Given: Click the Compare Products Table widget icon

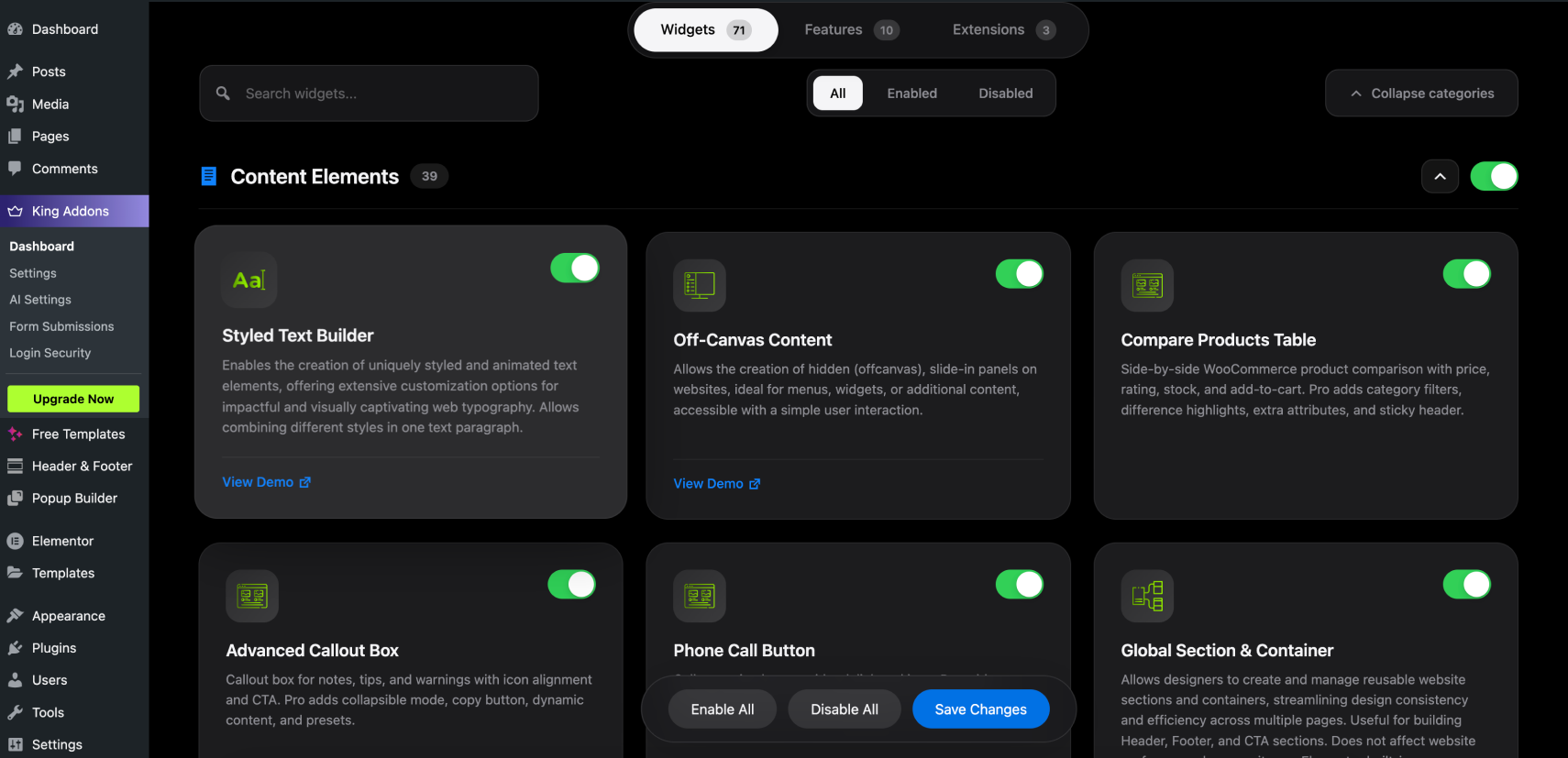Looking at the screenshot, I should click(x=1147, y=285).
